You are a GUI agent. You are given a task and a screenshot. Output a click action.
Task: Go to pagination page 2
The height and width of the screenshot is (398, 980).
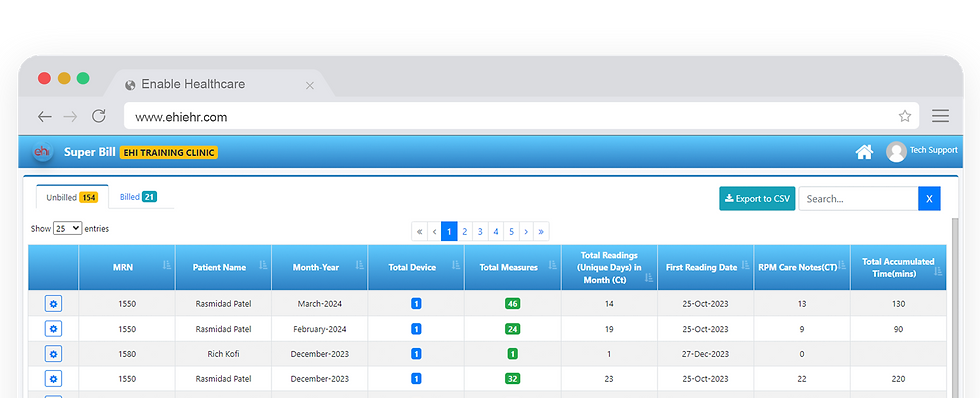[x=464, y=231]
